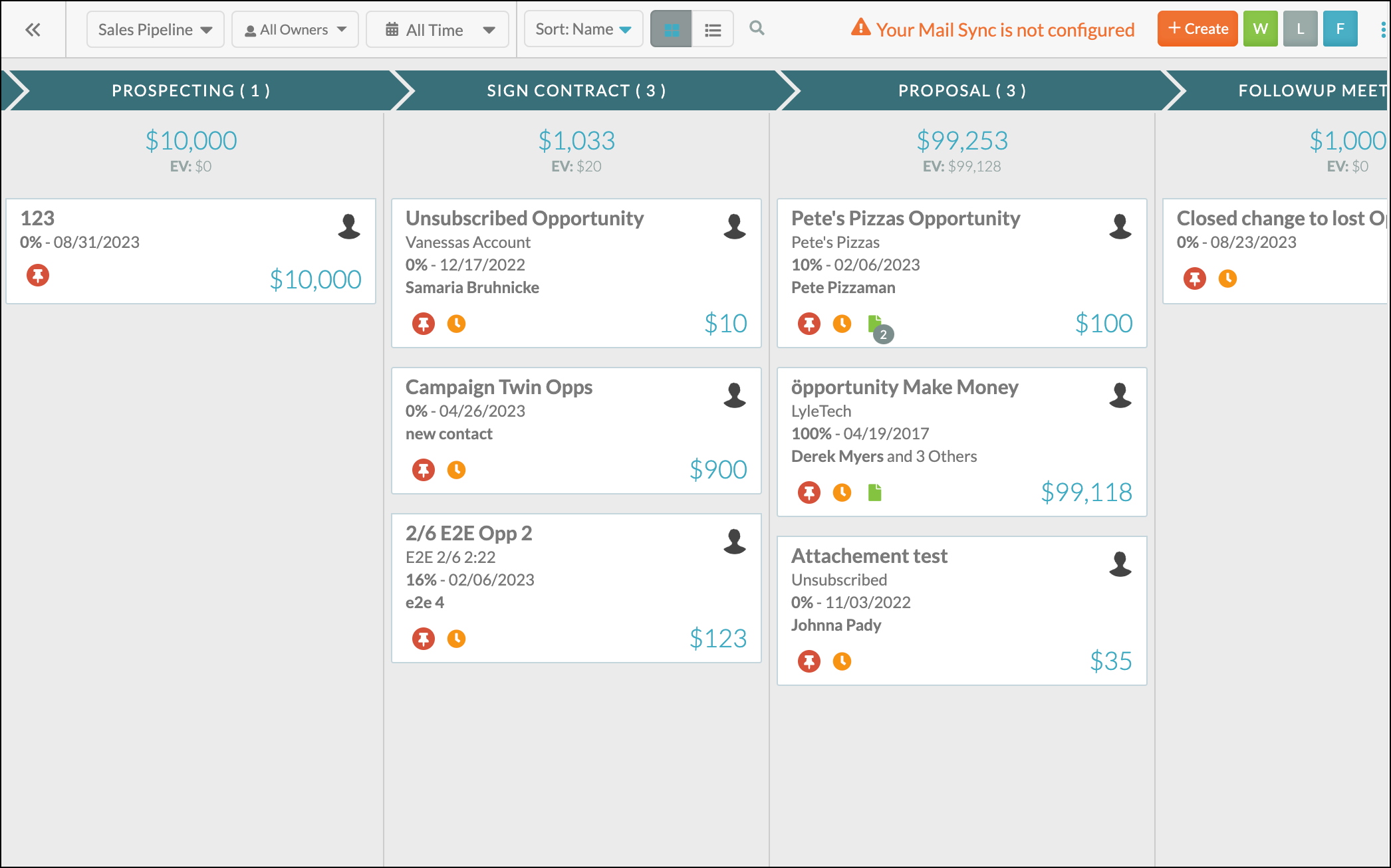Click pin icon on Campaign Twin Opps
Viewport: 1391px width, 868px height.
[424, 470]
